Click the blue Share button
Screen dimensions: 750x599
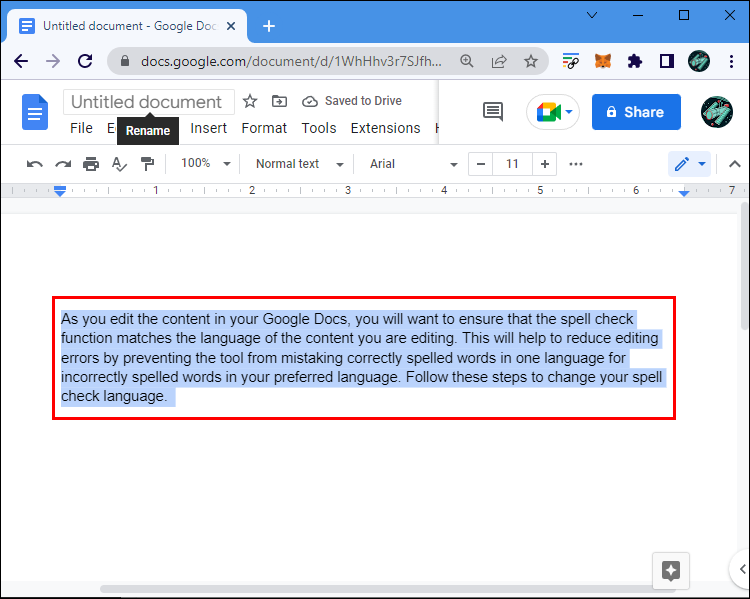coord(636,112)
